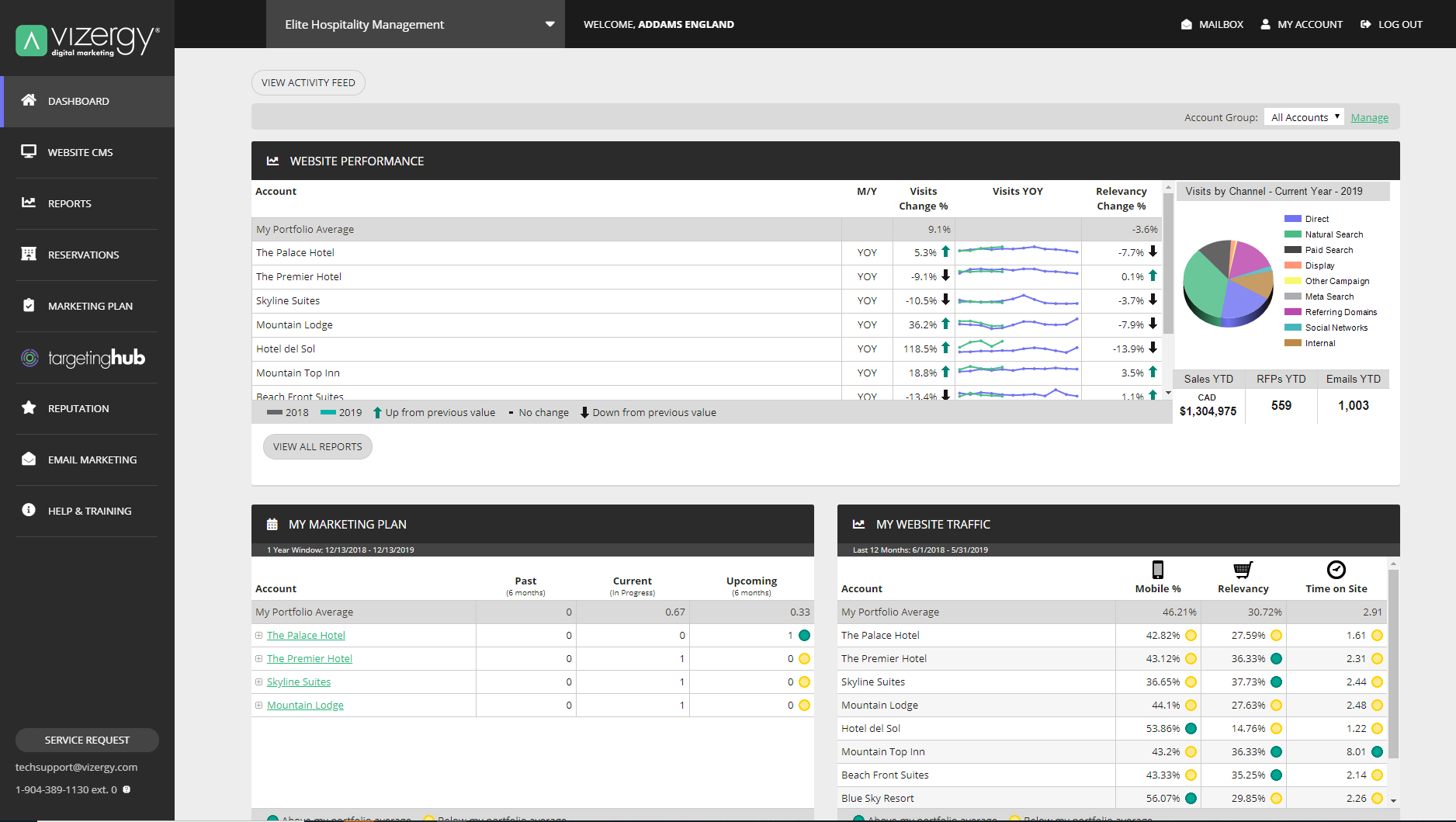
Task: Click the Time on Site clock icon
Action: click(1336, 570)
